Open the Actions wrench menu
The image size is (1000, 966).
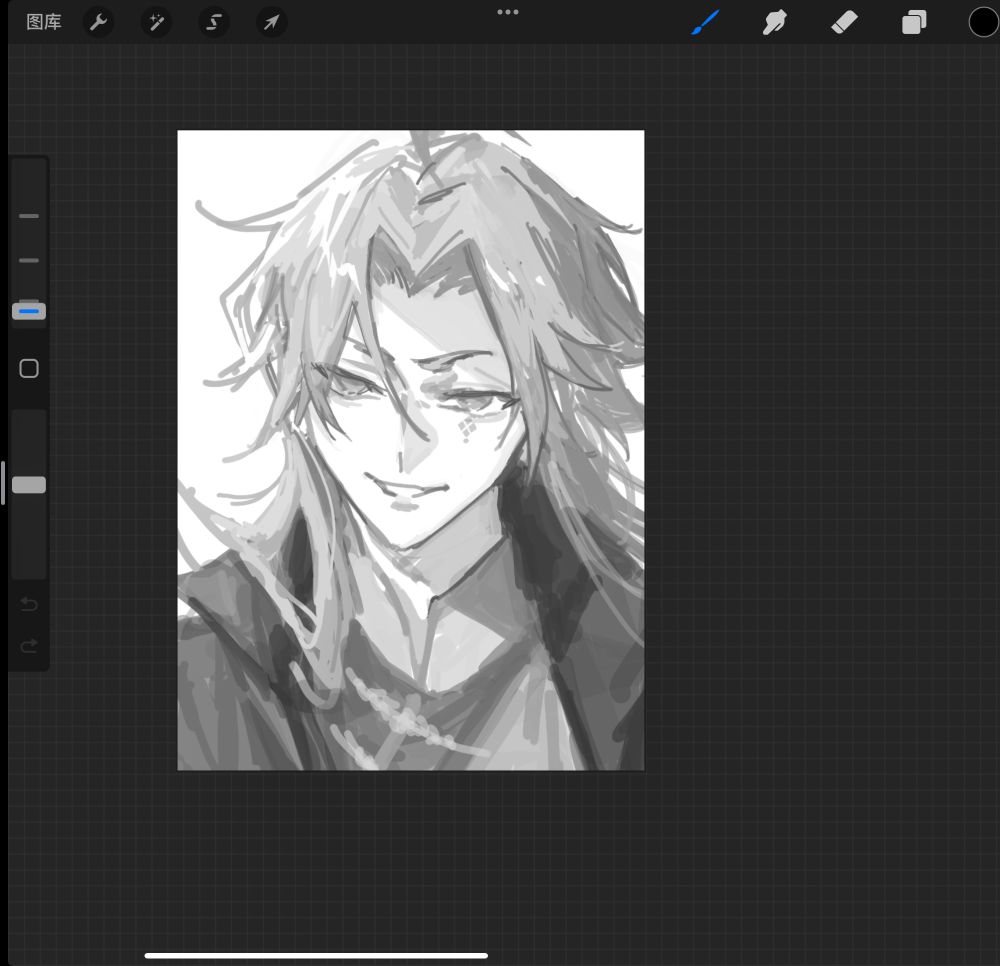coord(98,23)
